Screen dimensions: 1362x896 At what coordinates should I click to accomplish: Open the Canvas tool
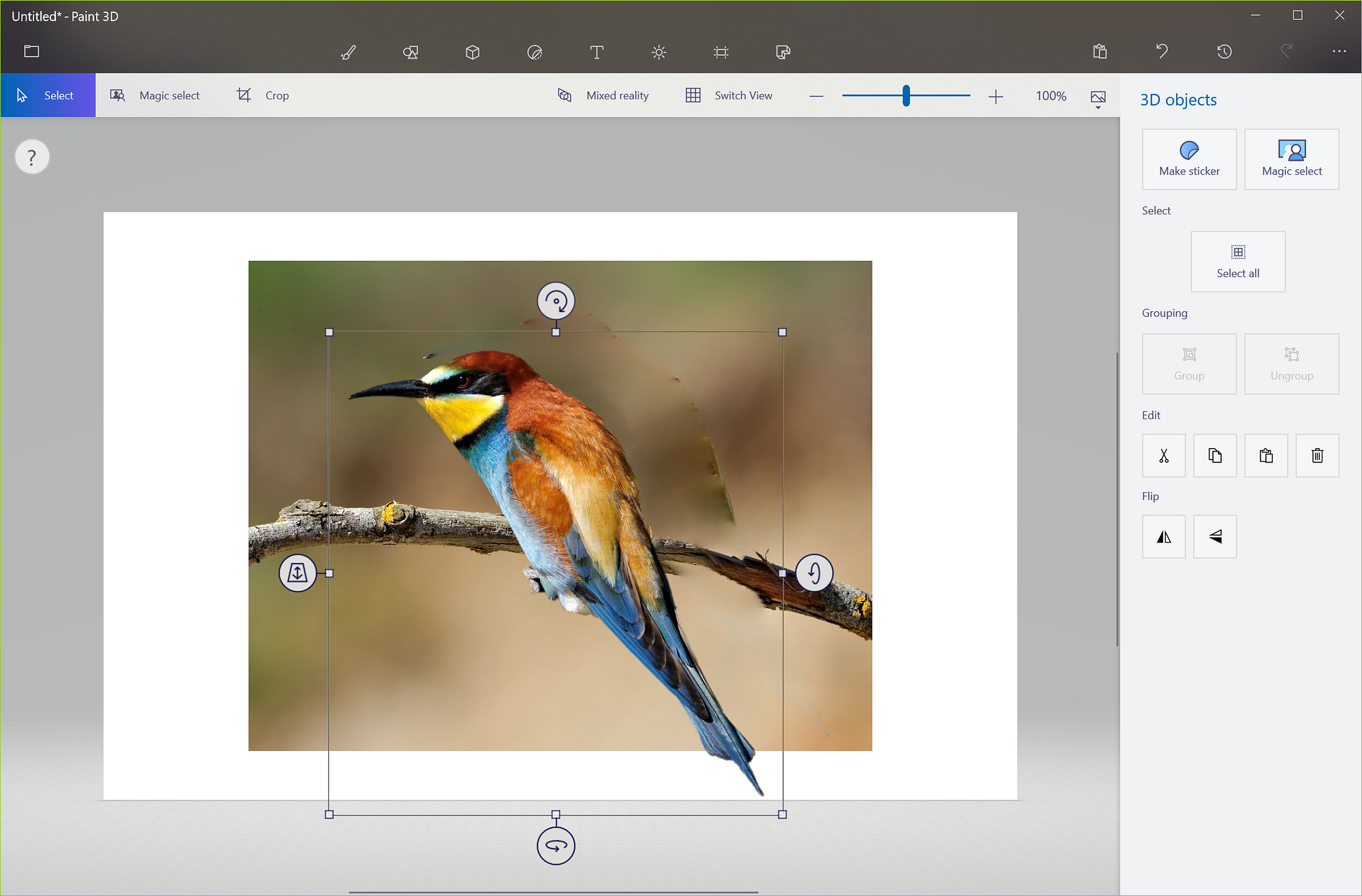pos(721,52)
